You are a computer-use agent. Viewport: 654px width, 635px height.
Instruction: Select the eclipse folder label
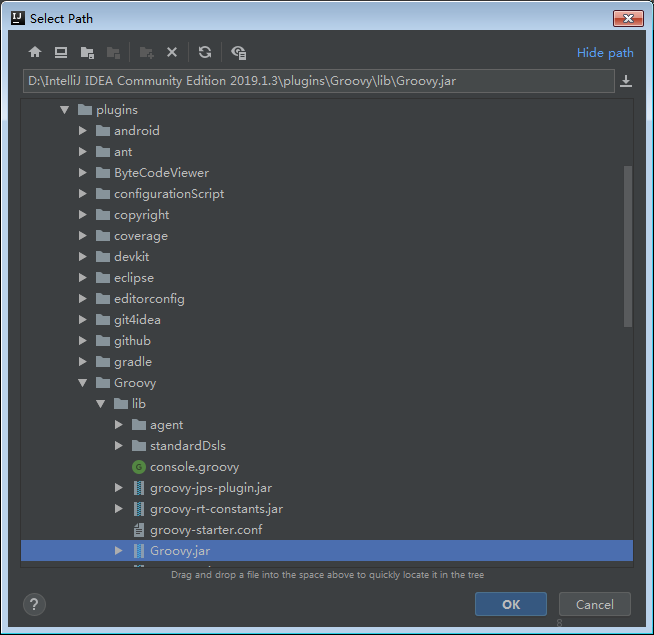134,278
